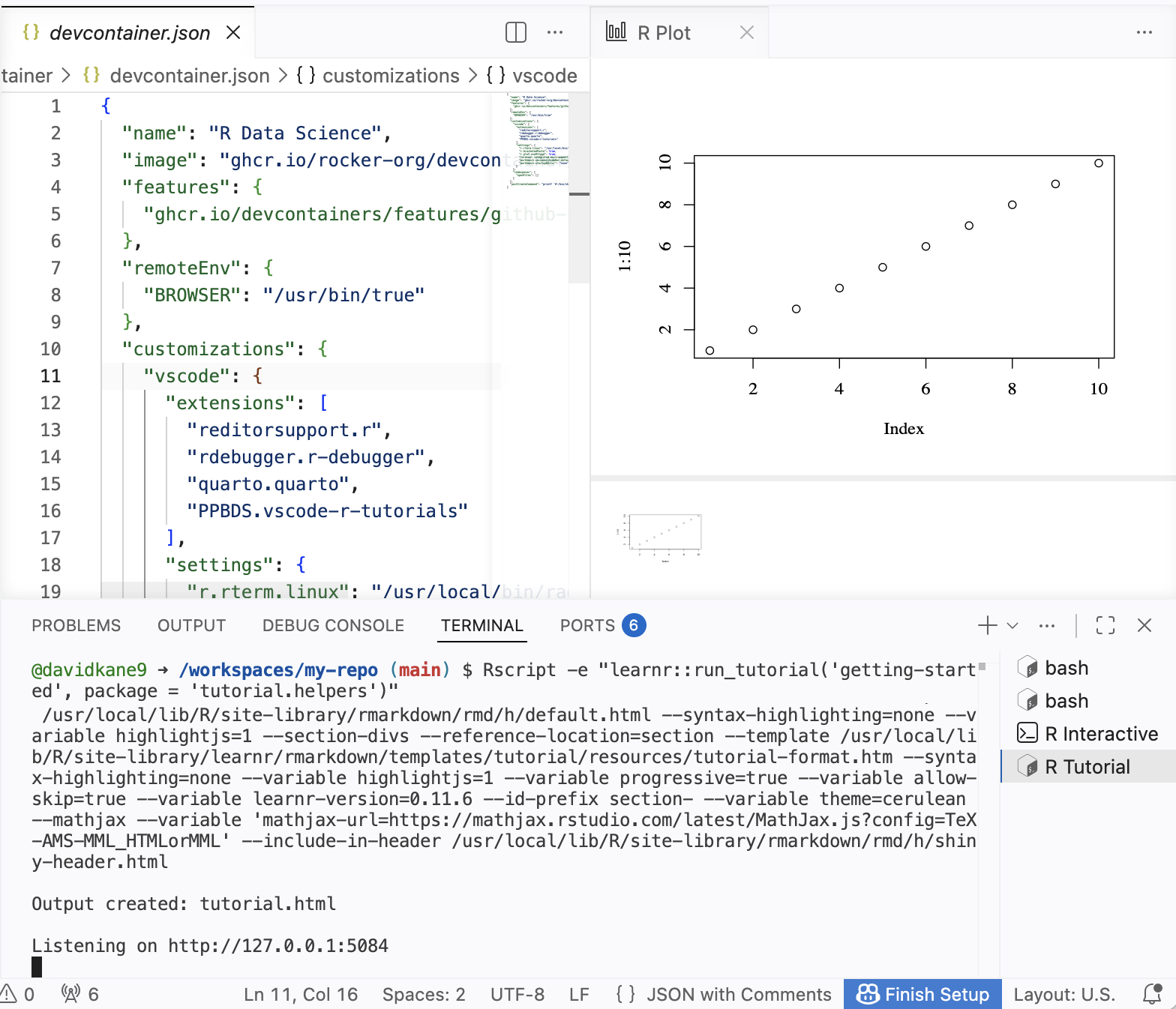Screen dimensions: 1176x1009
Task: Maximize the terminal panel size
Action: tap(1105, 625)
